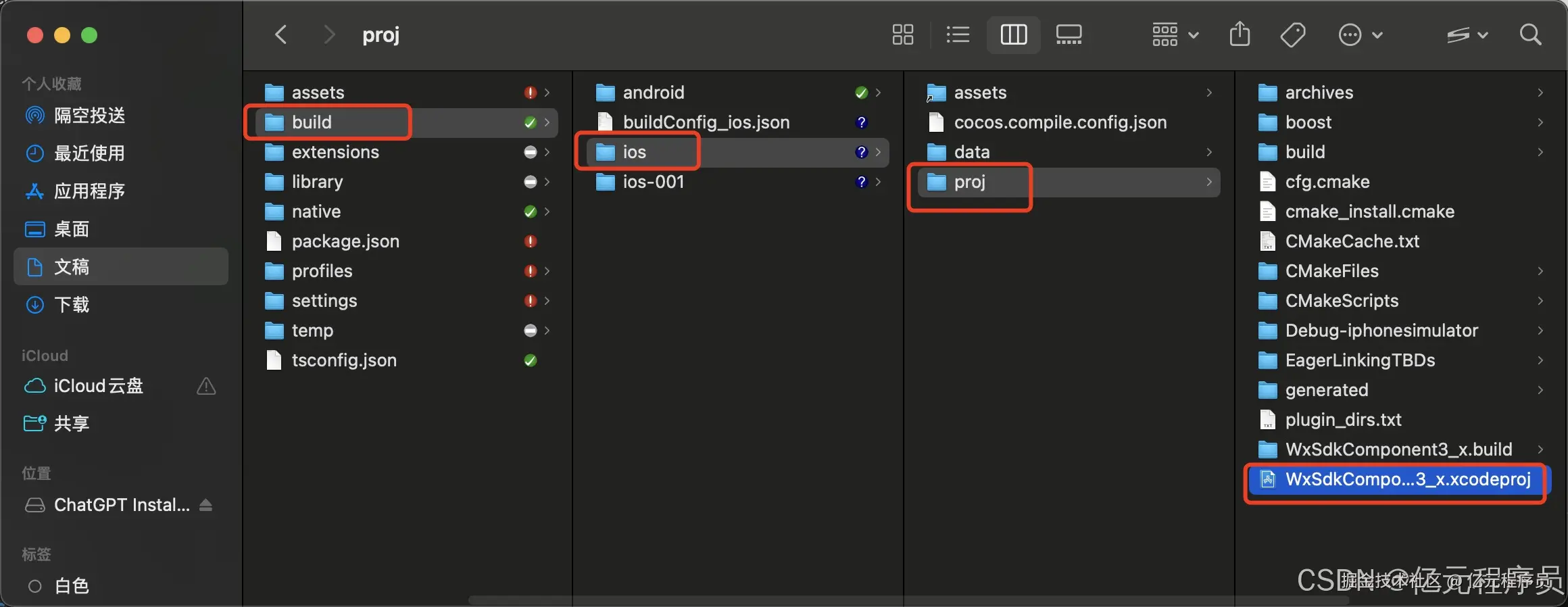Screen dimensions: 1568x607
Task: Select the generated folder
Action: [1400, 390]
